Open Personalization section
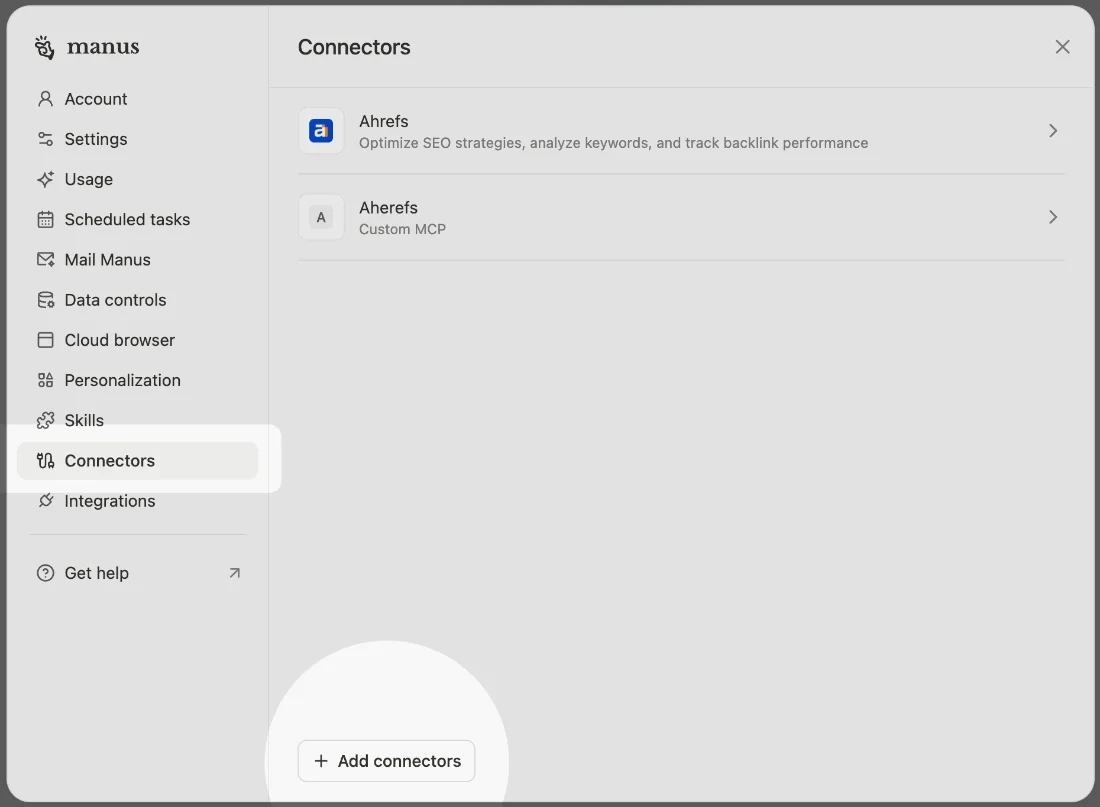The width and height of the screenshot is (1100, 807). tap(138, 380)
